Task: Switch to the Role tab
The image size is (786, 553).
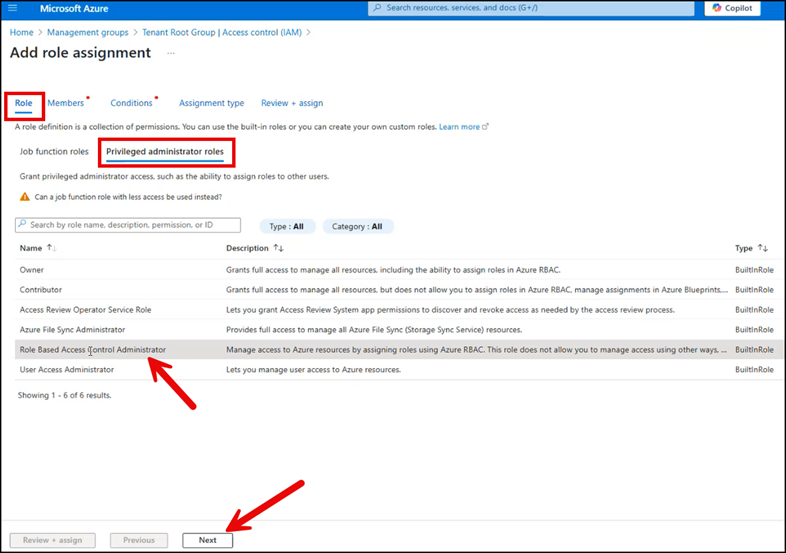Action: click(x=24, y=103)
